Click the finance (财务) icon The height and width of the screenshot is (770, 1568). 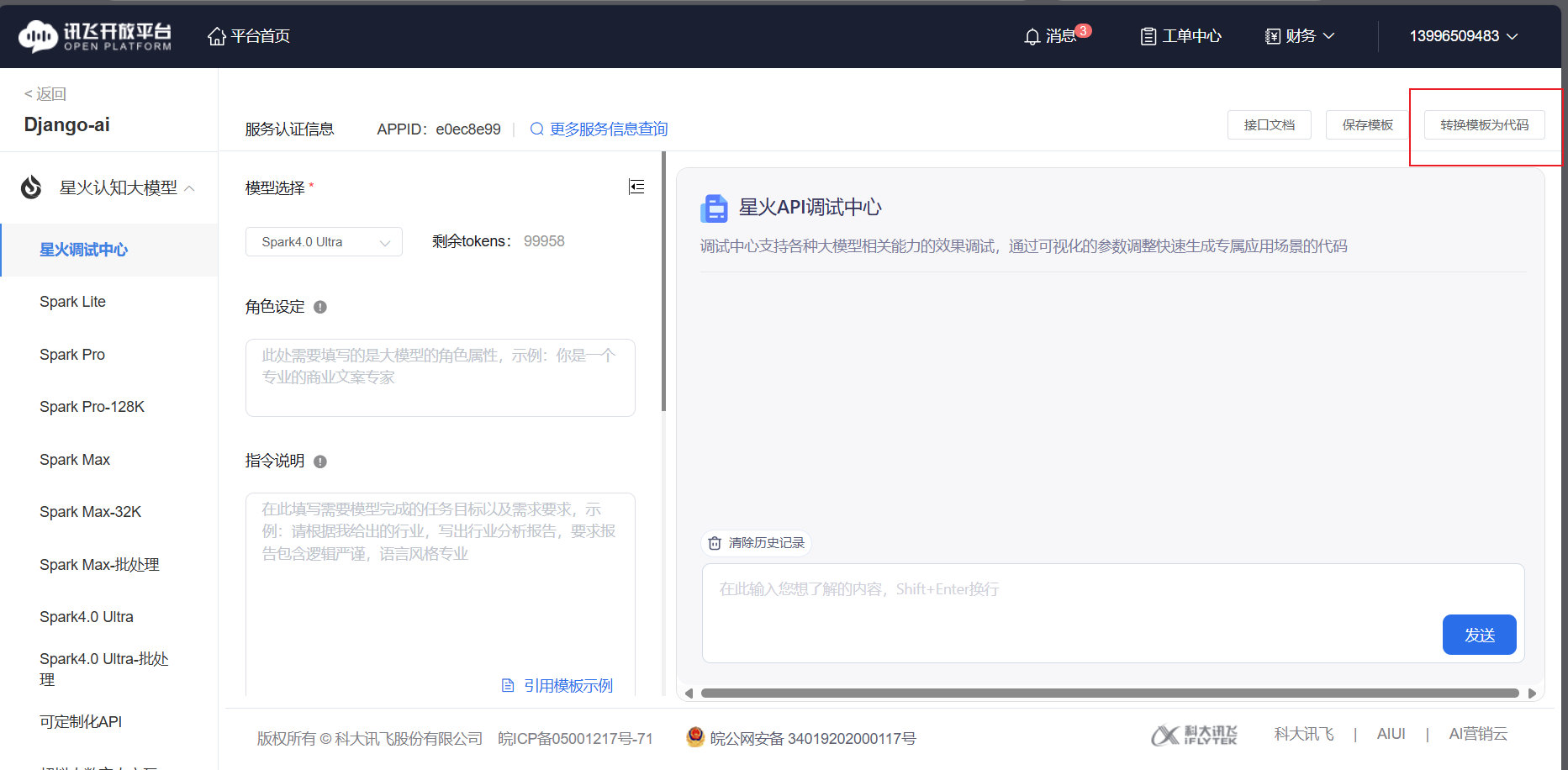1273,36
